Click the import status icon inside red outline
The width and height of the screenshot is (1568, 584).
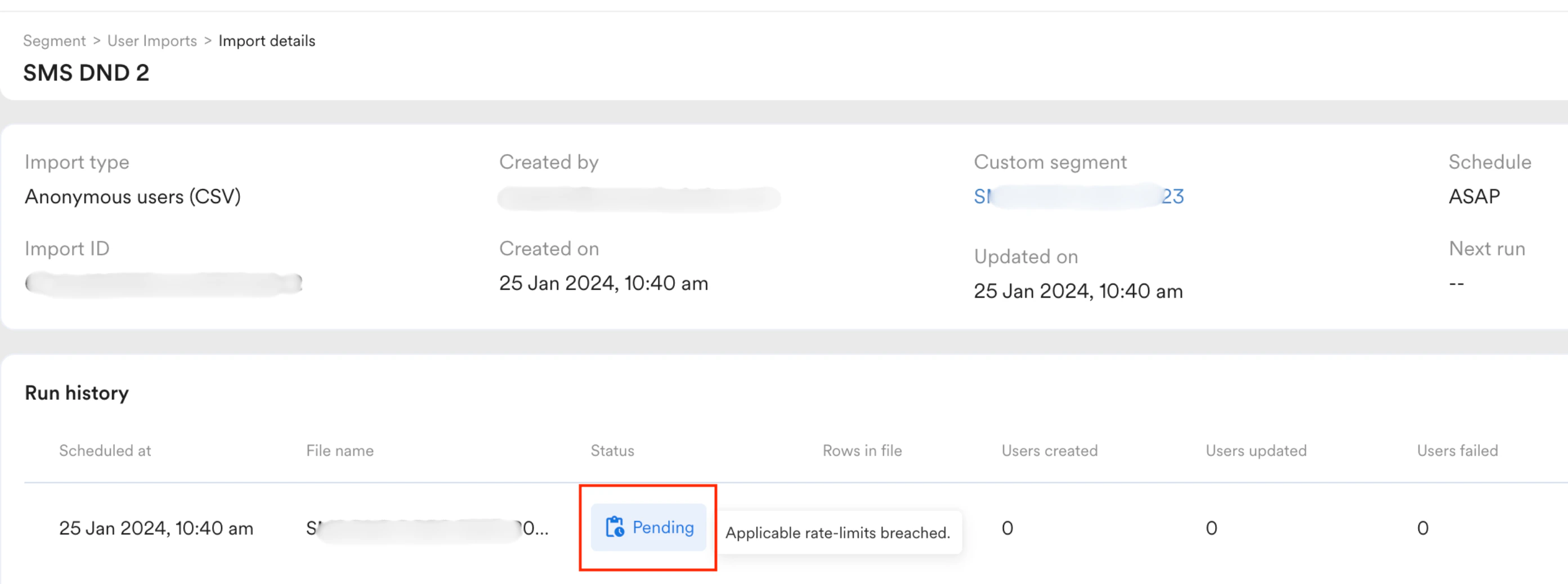[x=615, y=527]
